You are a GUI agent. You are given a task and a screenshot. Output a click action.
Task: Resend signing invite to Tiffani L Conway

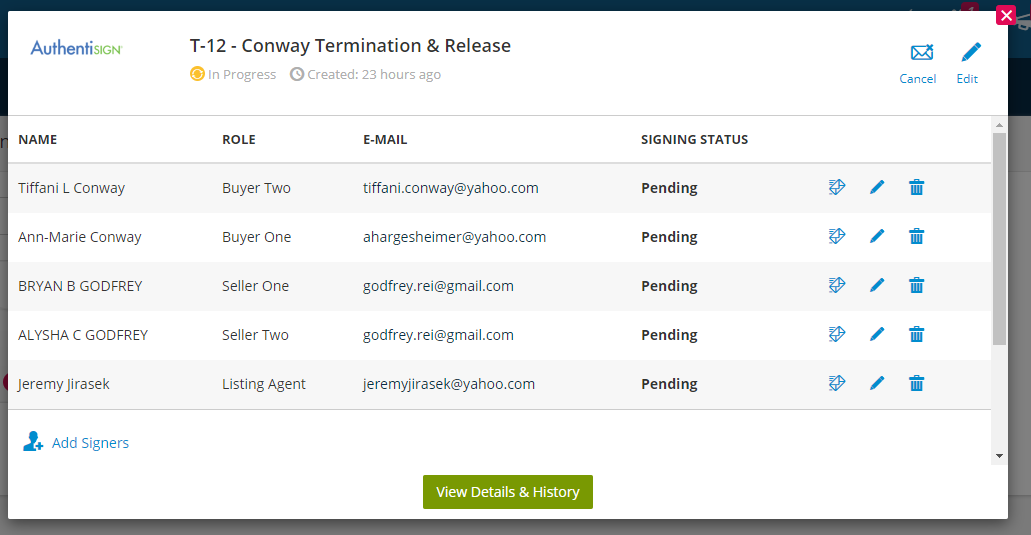pyautogui.click(x=838, y=187)
